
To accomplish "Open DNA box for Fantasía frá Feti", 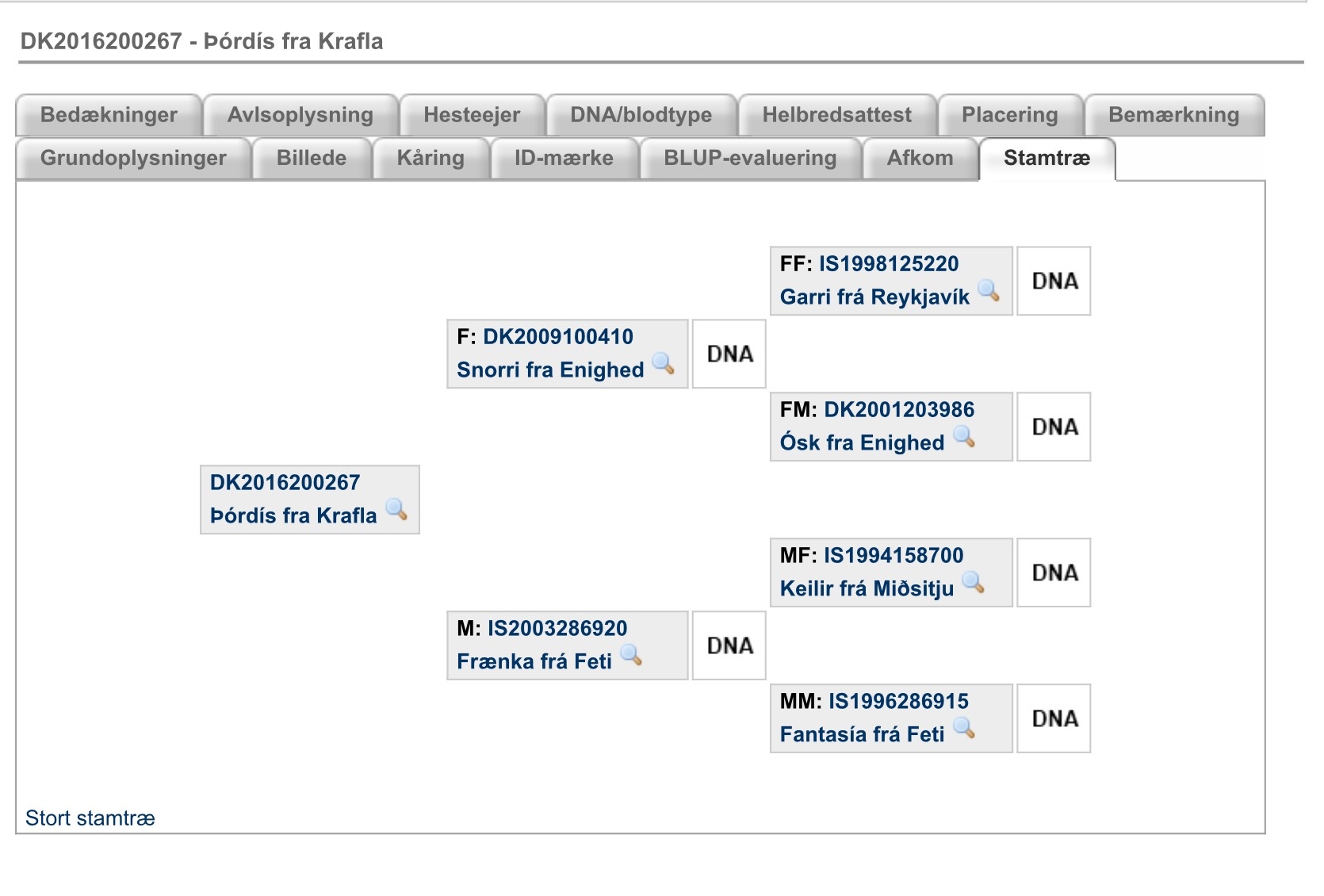I will point(1054,718).
